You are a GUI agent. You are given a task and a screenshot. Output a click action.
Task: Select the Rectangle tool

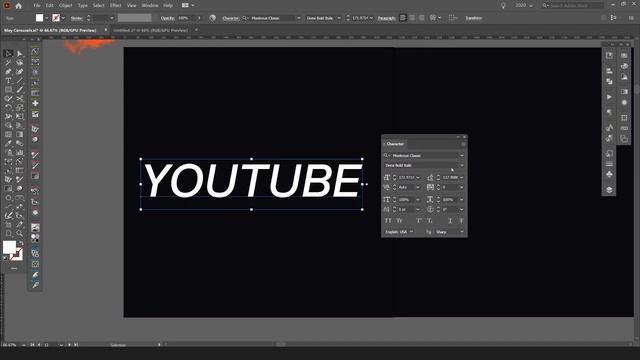point(8,90)
